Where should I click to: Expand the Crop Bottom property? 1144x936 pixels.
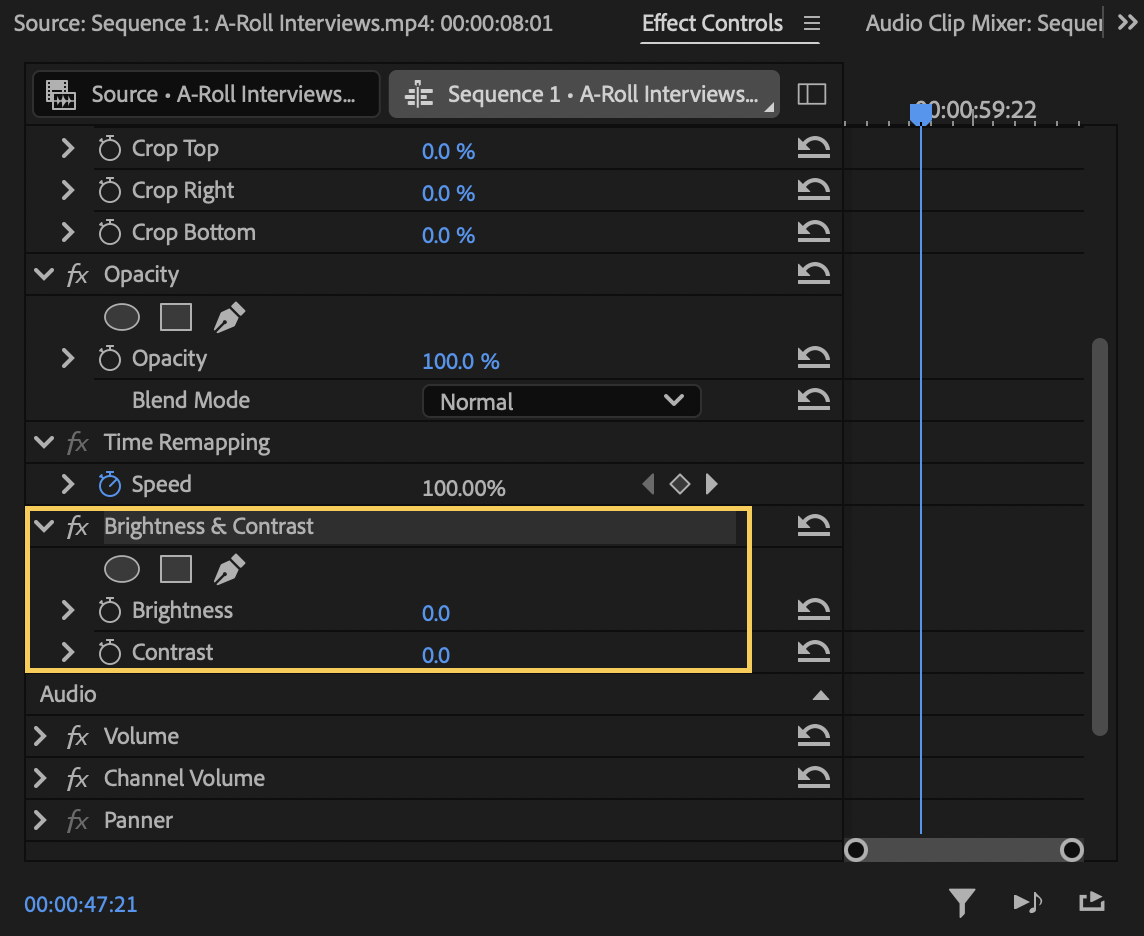pos(68,232)
